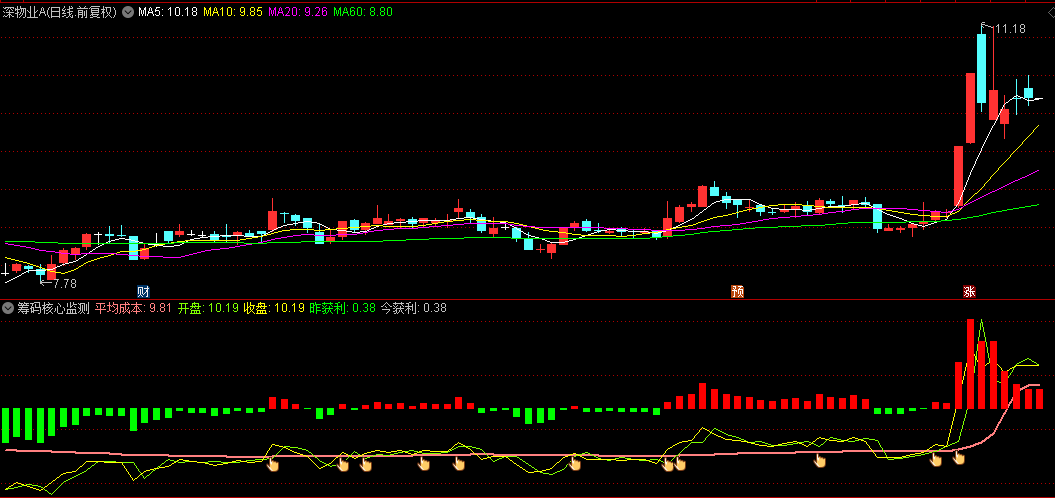Click the 昨获利: 0.38 value
1055x498 pixels.
[342, 308]
